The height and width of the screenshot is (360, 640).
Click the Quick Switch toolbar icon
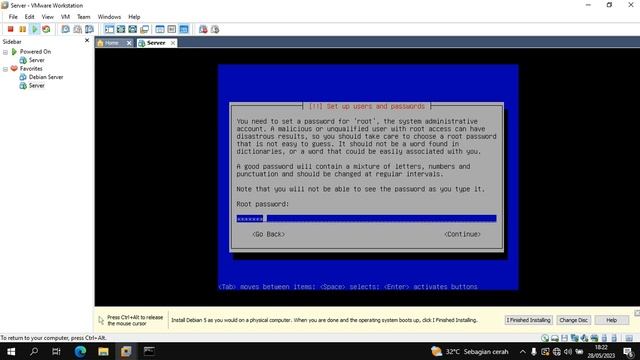(x=133, y=29)
